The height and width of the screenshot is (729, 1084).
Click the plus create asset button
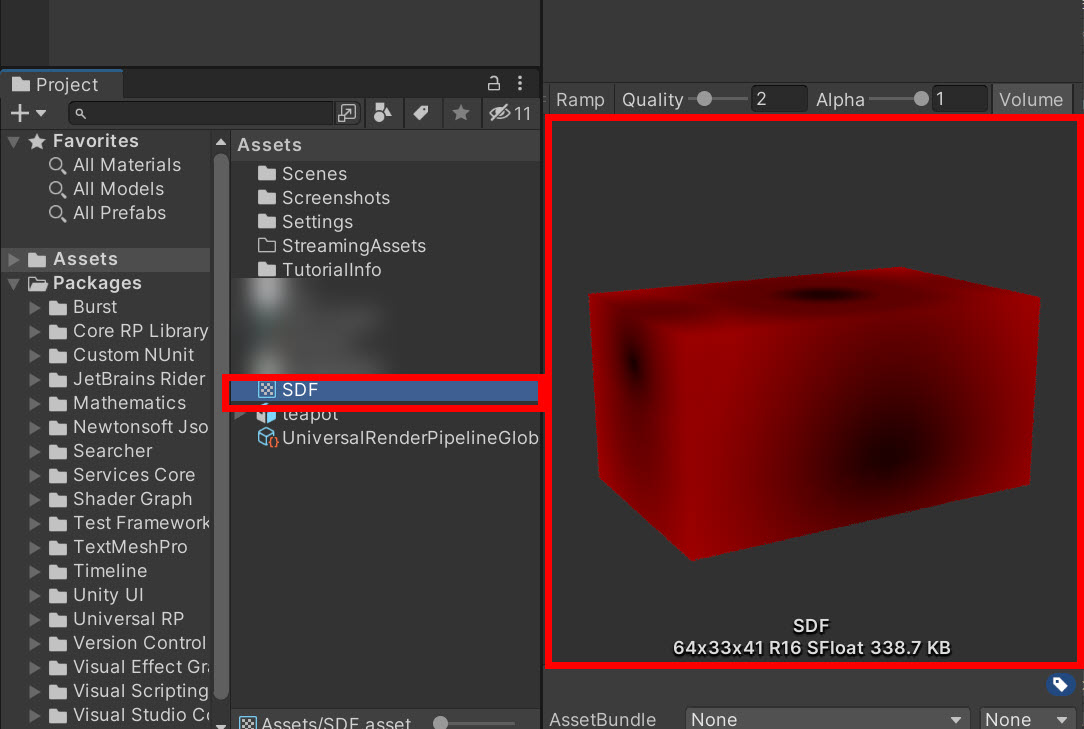(20, 113)
